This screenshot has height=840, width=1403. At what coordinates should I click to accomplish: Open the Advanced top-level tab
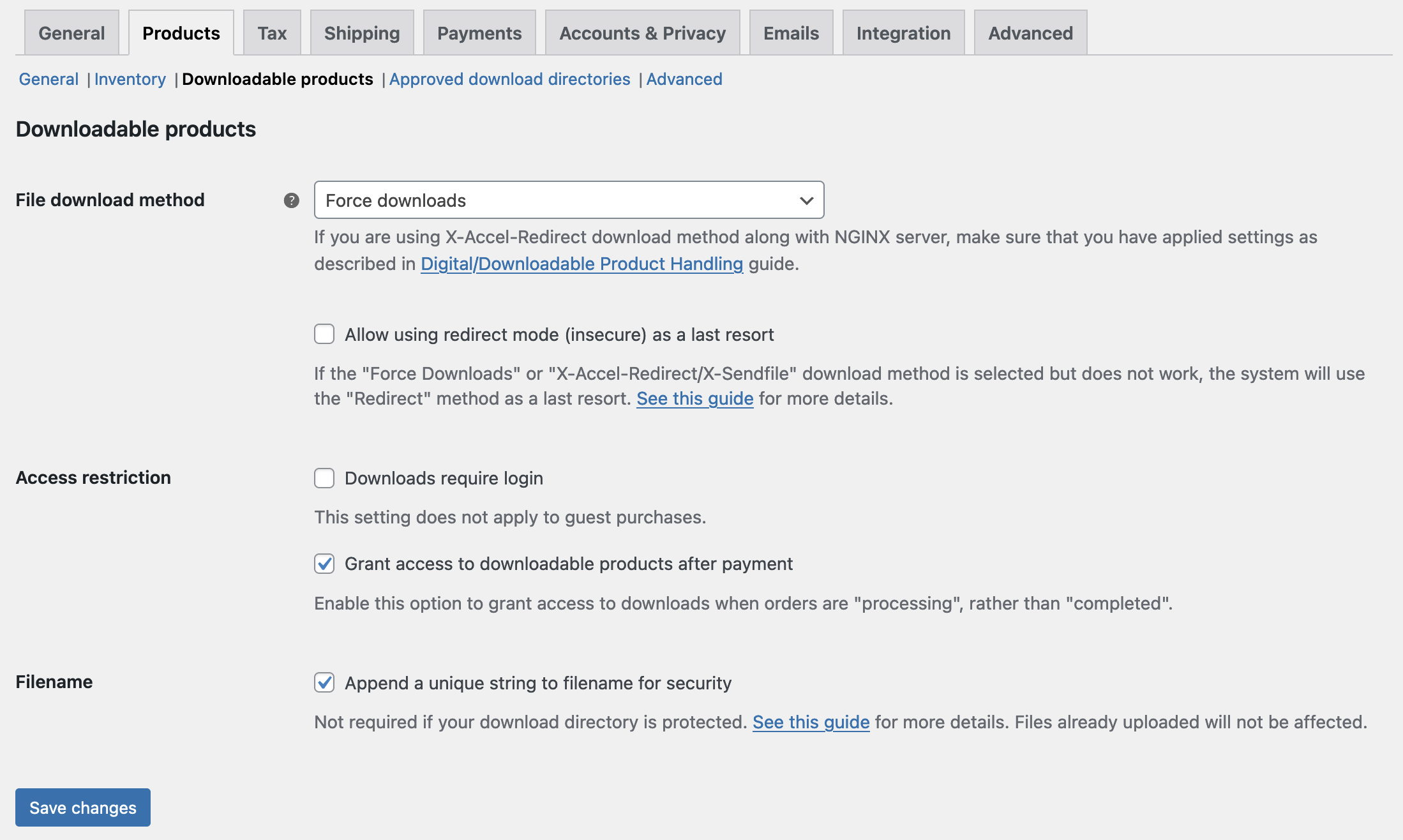(x=1030, y=33)
